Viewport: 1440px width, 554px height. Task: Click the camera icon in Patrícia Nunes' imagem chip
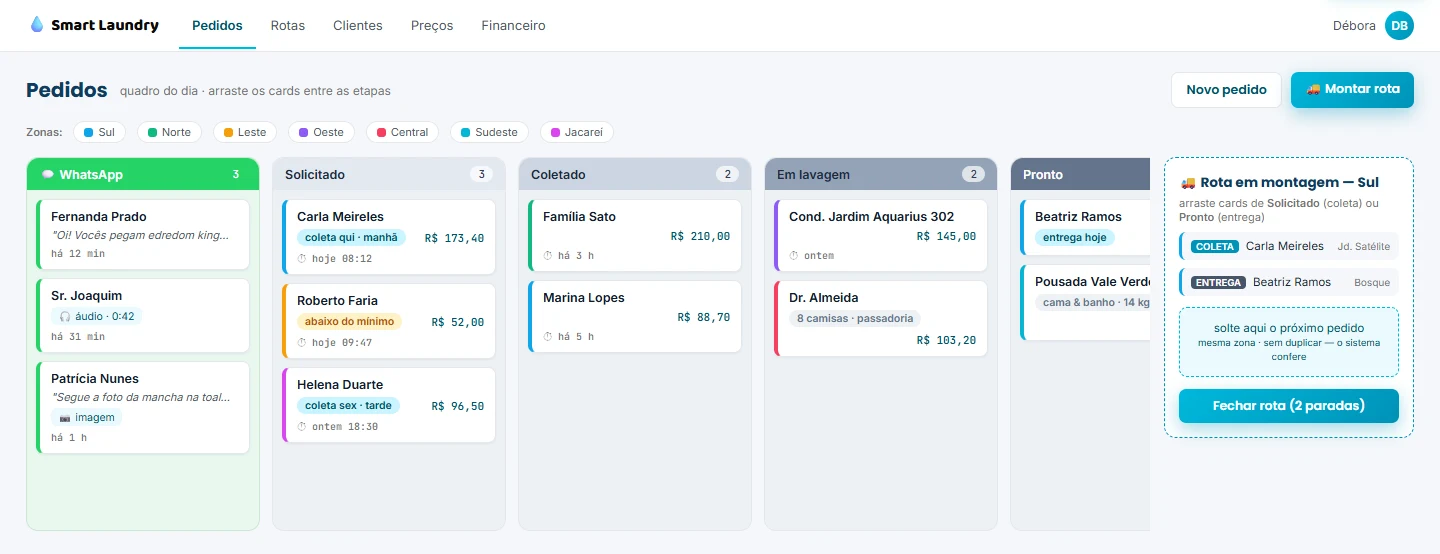click(x=65, y=418)
